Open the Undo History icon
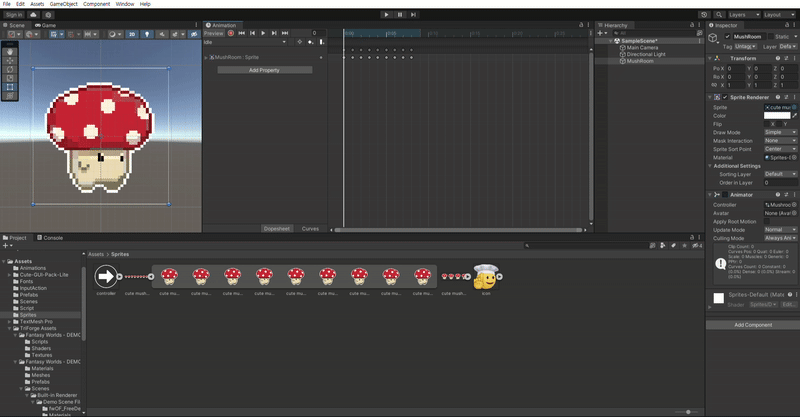Viewport: 800px width, 417px height. (704, 15)
